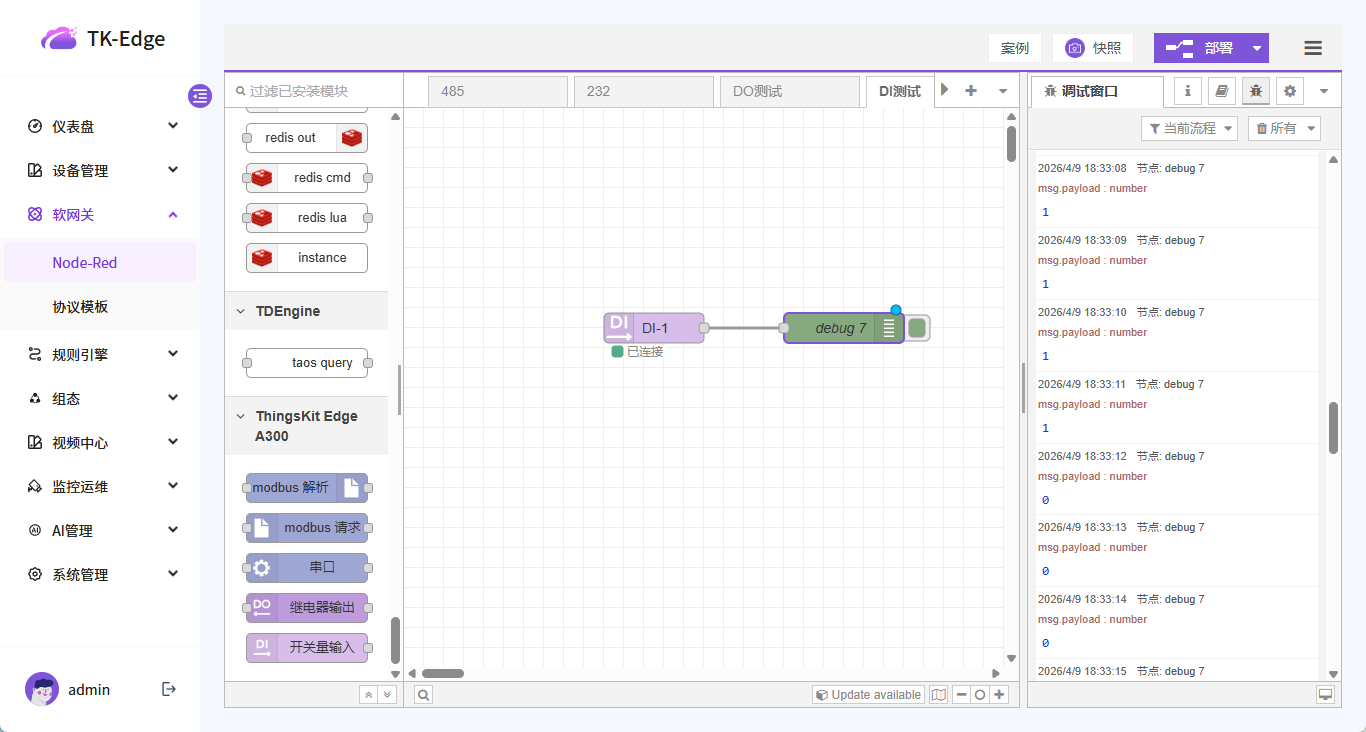The image size is (1366, 732).
Task: Open the hamburger main menu
Action: point(1313,48)
